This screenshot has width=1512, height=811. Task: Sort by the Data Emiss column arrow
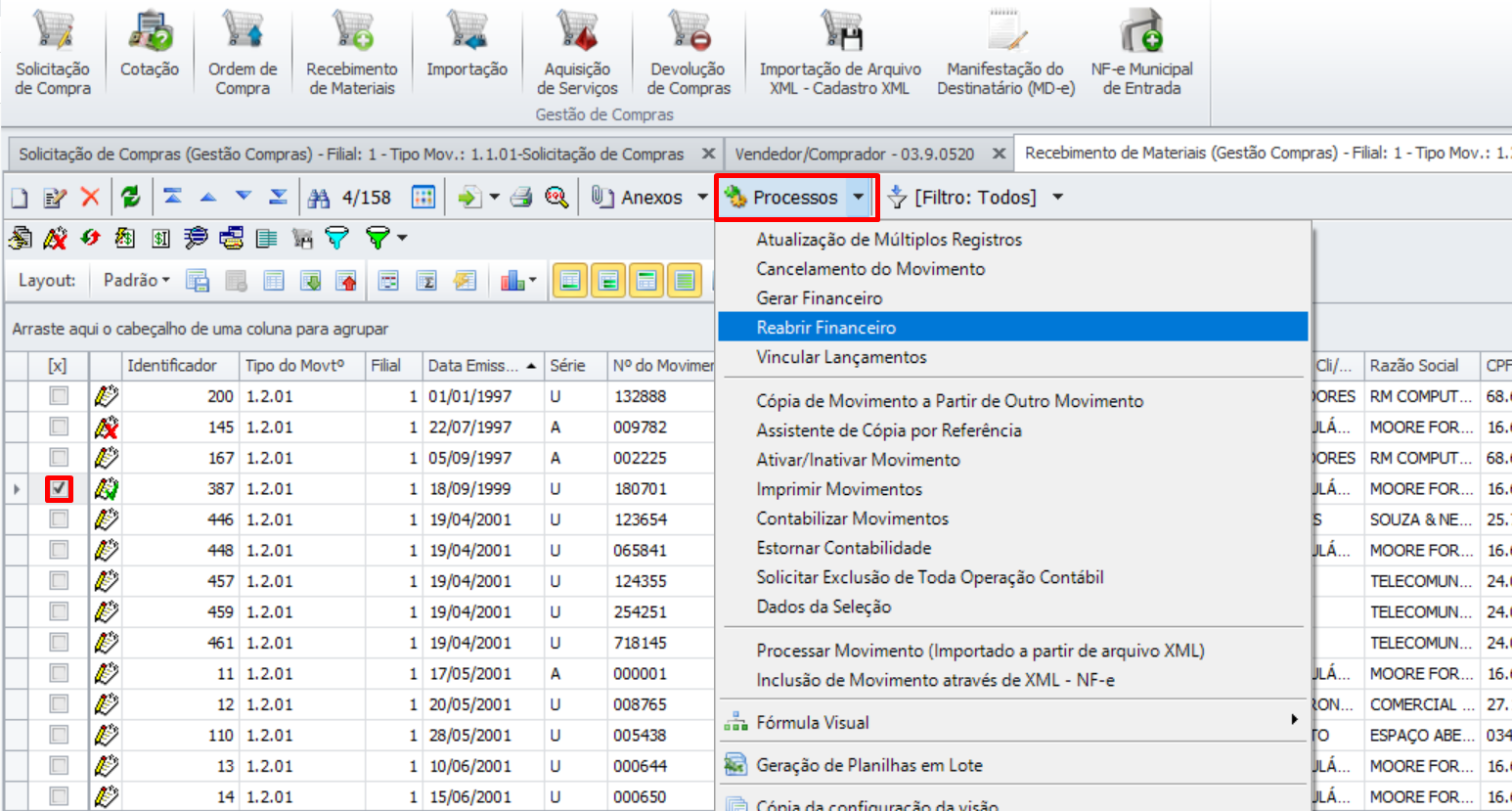(531, 366)
